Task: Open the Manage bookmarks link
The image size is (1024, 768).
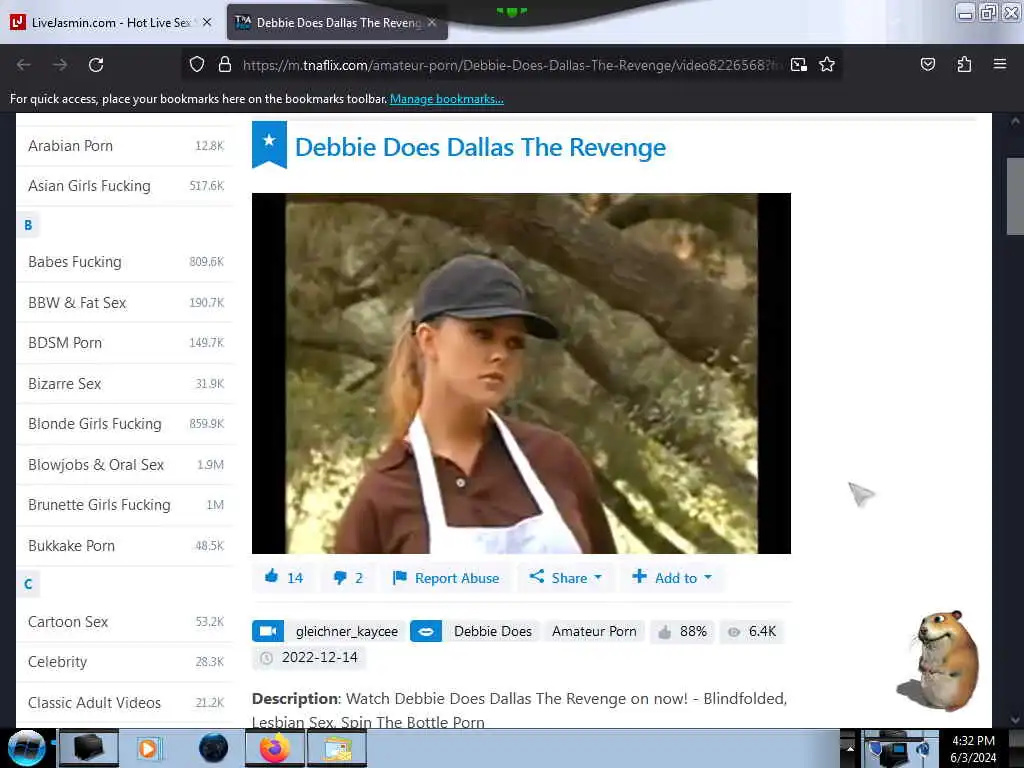Action: (x=447, y=99)
